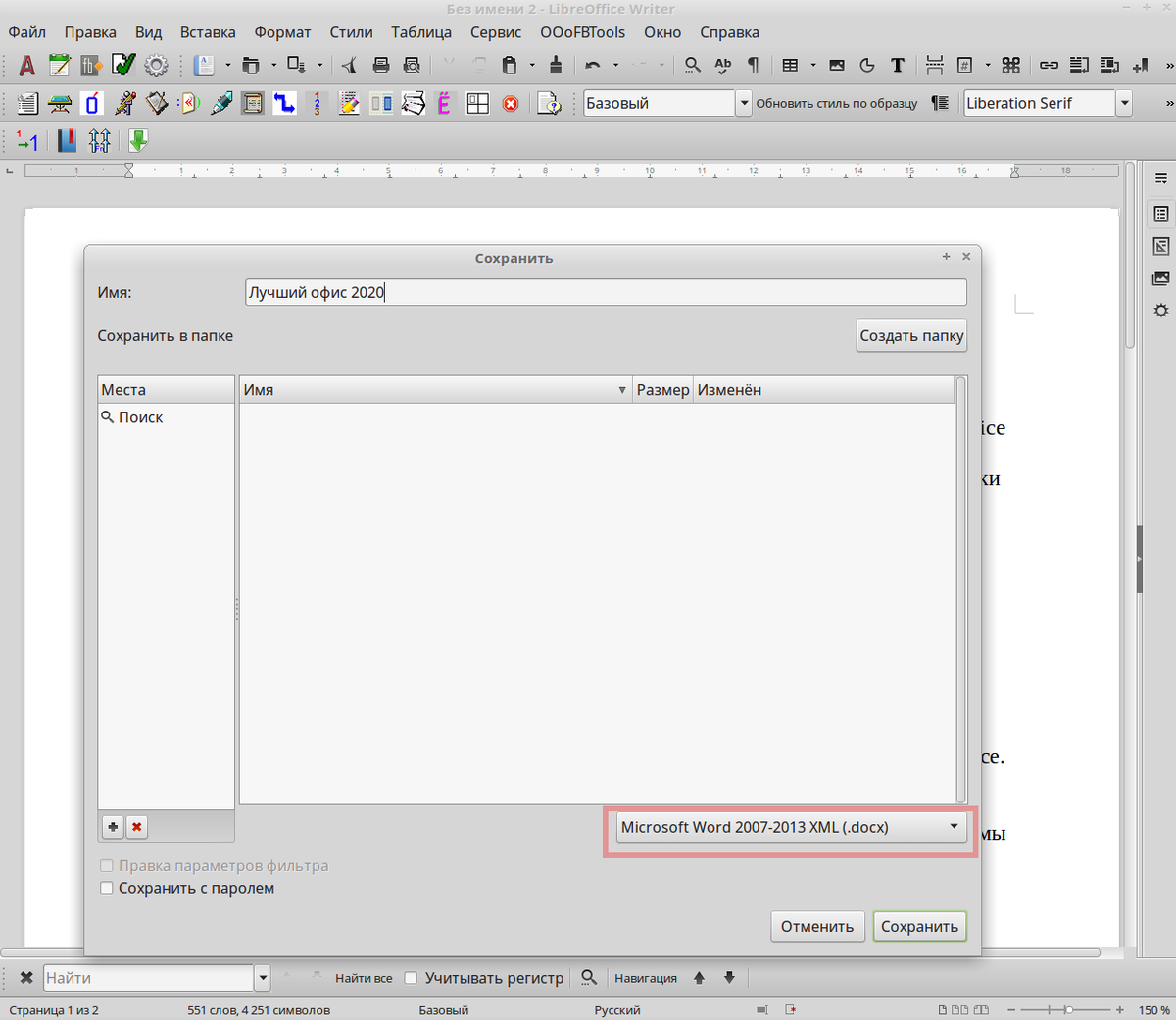Click the 'Найти' search input field
The width and height of the screenshot is (1176, 1020).
click(148, 977)
